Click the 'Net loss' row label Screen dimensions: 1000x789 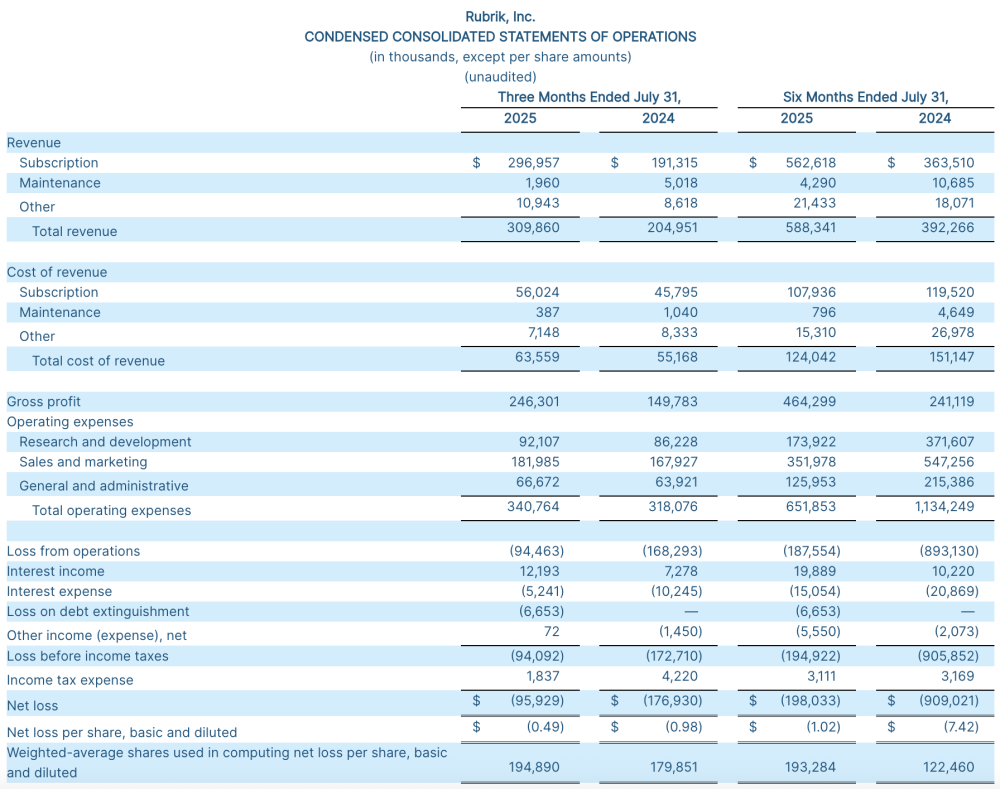(x=32, y=706)
